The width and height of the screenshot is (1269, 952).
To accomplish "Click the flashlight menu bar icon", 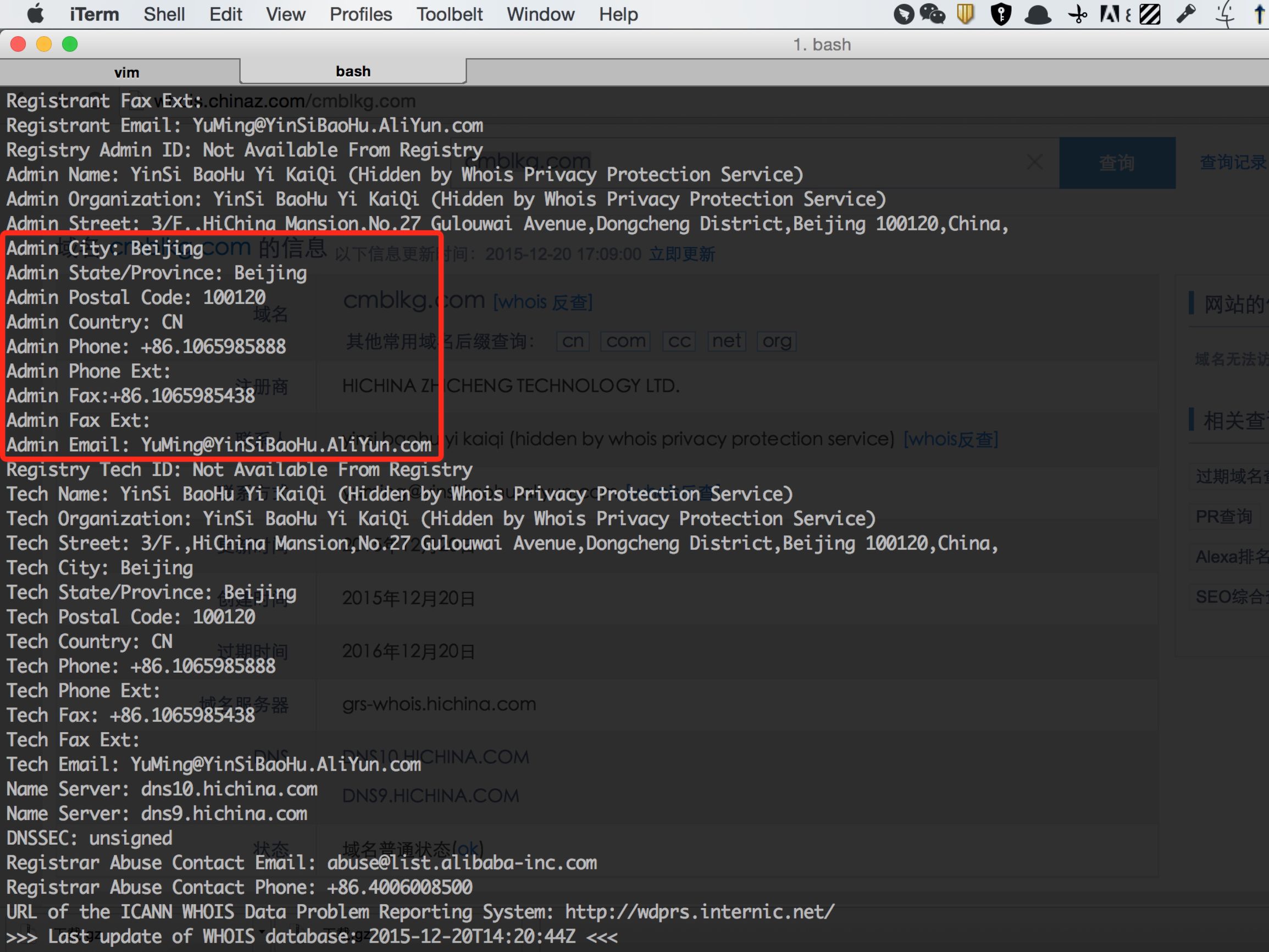I will point(1186,14).
